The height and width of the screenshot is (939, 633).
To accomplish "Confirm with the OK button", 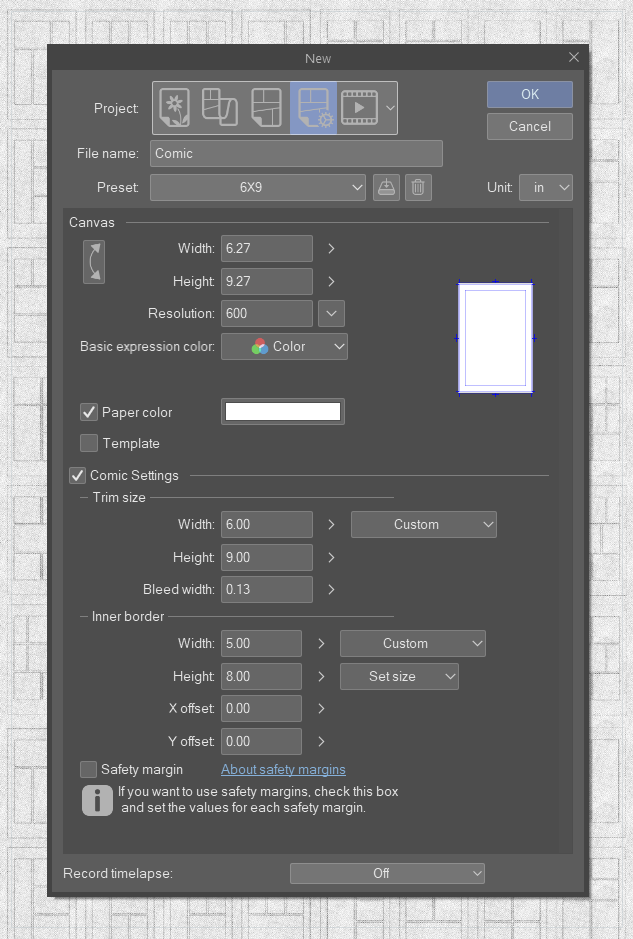I will [529, 94].
